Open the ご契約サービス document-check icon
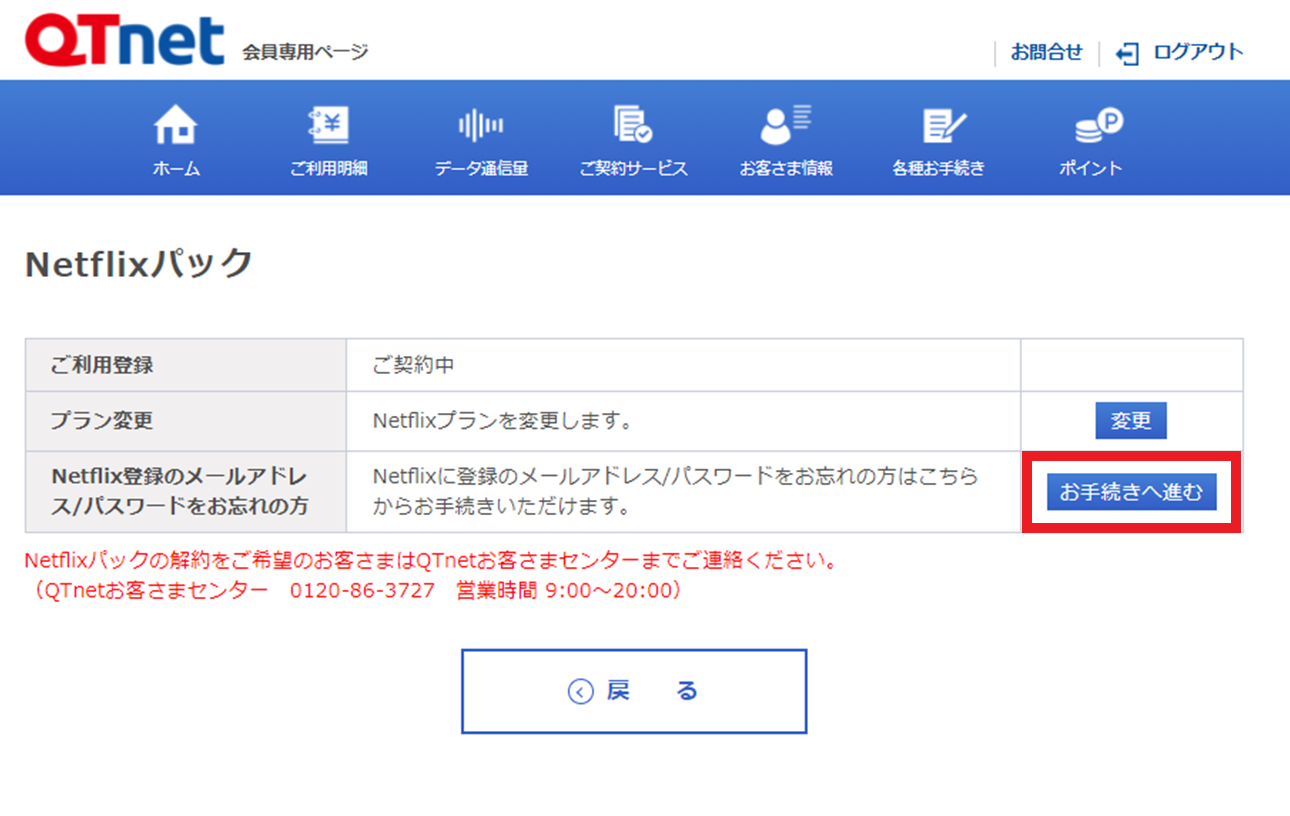The width and height of the screenshot is (1290, 816). tap(633, 126)
